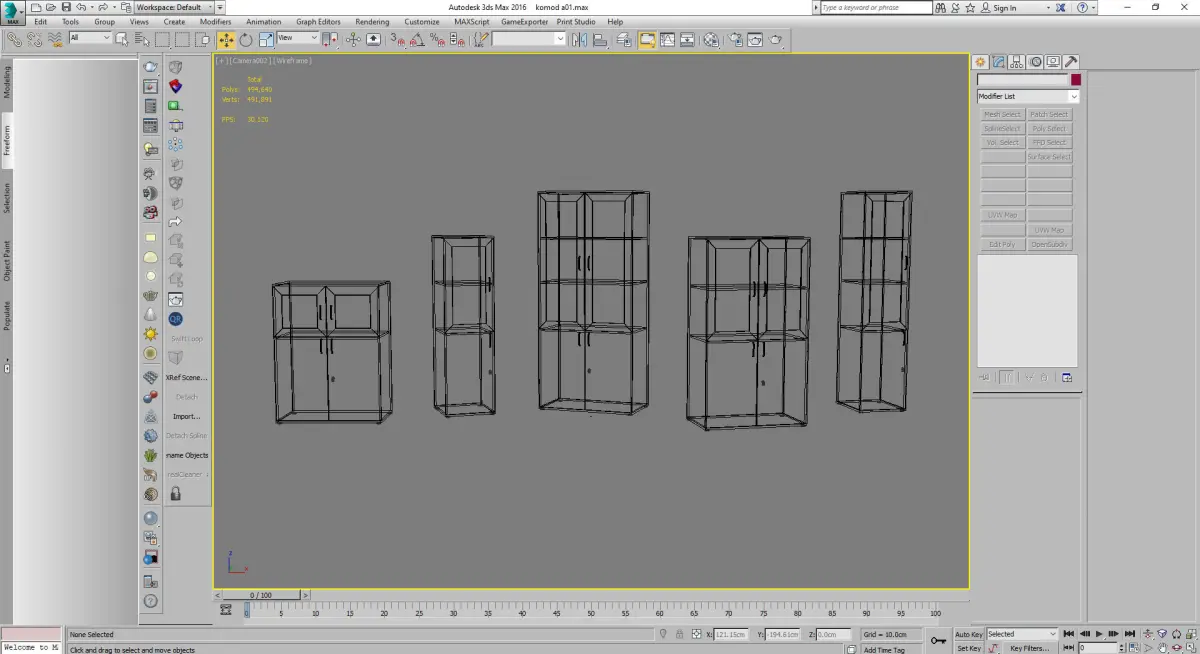Toggle the Set Key mode
Screen dimensions: 1200x654
click(x=968, y=648)
